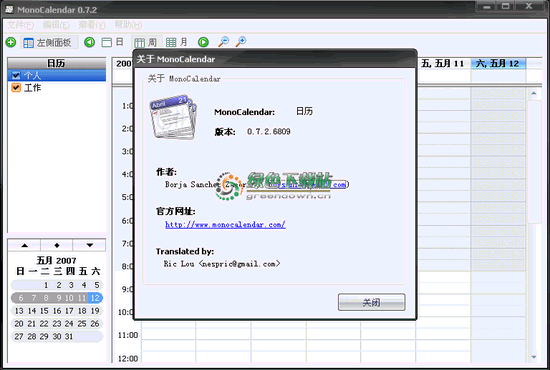
Task: Click the down arrow in mini calendar navigation
Action: (x=89, y=245)
